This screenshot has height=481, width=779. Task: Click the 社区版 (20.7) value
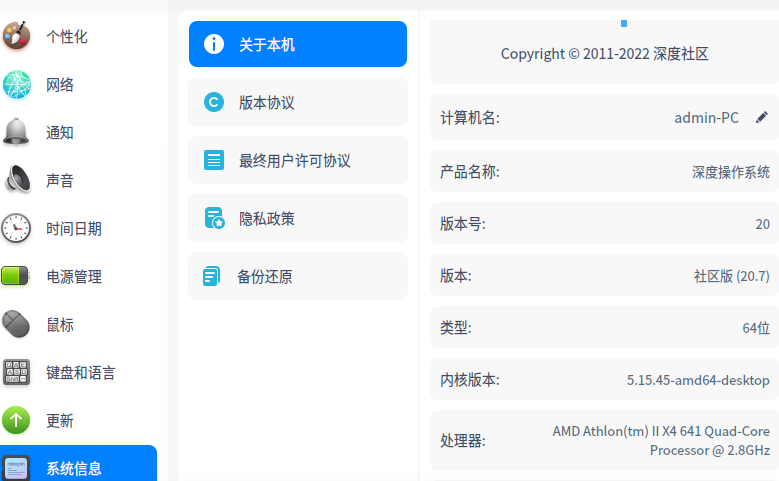pos(732,276)
